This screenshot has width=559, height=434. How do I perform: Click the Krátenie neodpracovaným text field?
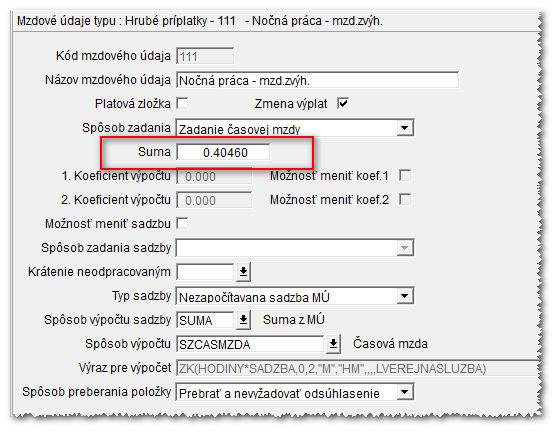point(206,272)
